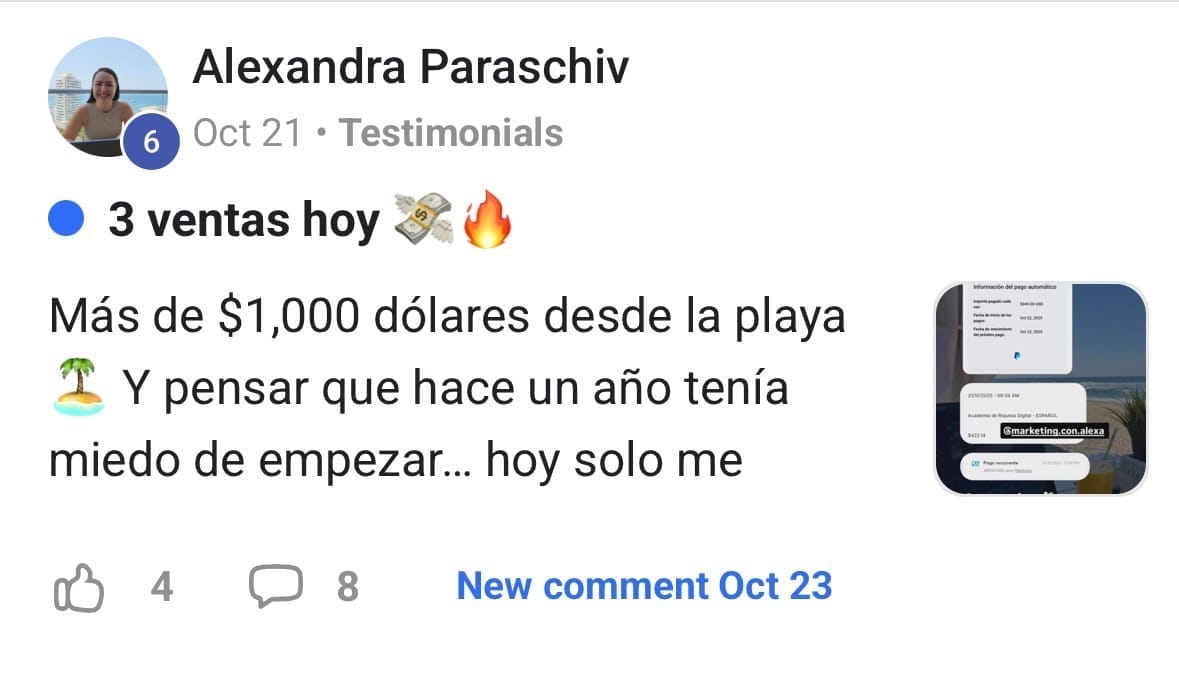
Task: Open the post titled 3 ventas hoy
Action: point(244,220)
